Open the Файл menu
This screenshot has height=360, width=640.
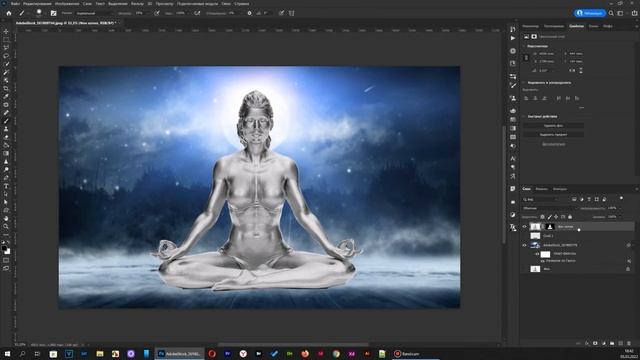point(16,4)
